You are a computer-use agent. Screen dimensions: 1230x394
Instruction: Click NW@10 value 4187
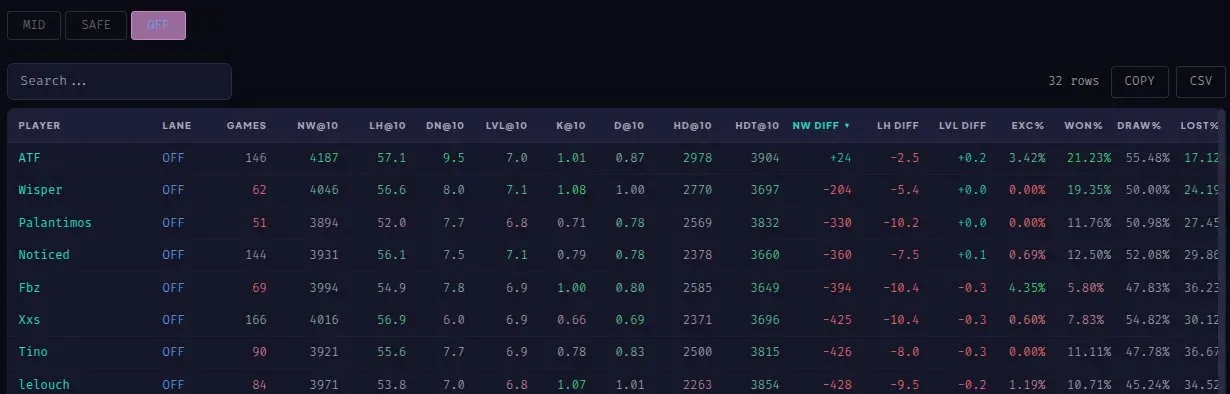click(x=325, y=158)
